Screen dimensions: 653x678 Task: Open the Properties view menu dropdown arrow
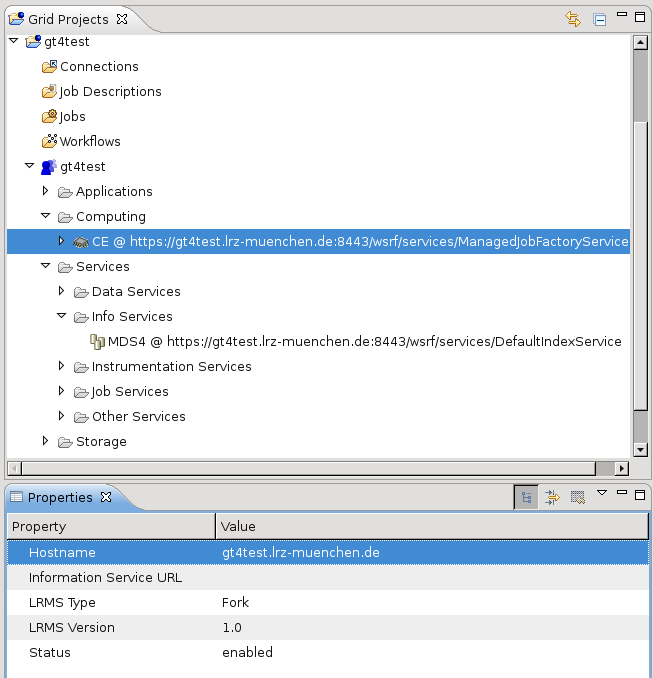[602, 493]
